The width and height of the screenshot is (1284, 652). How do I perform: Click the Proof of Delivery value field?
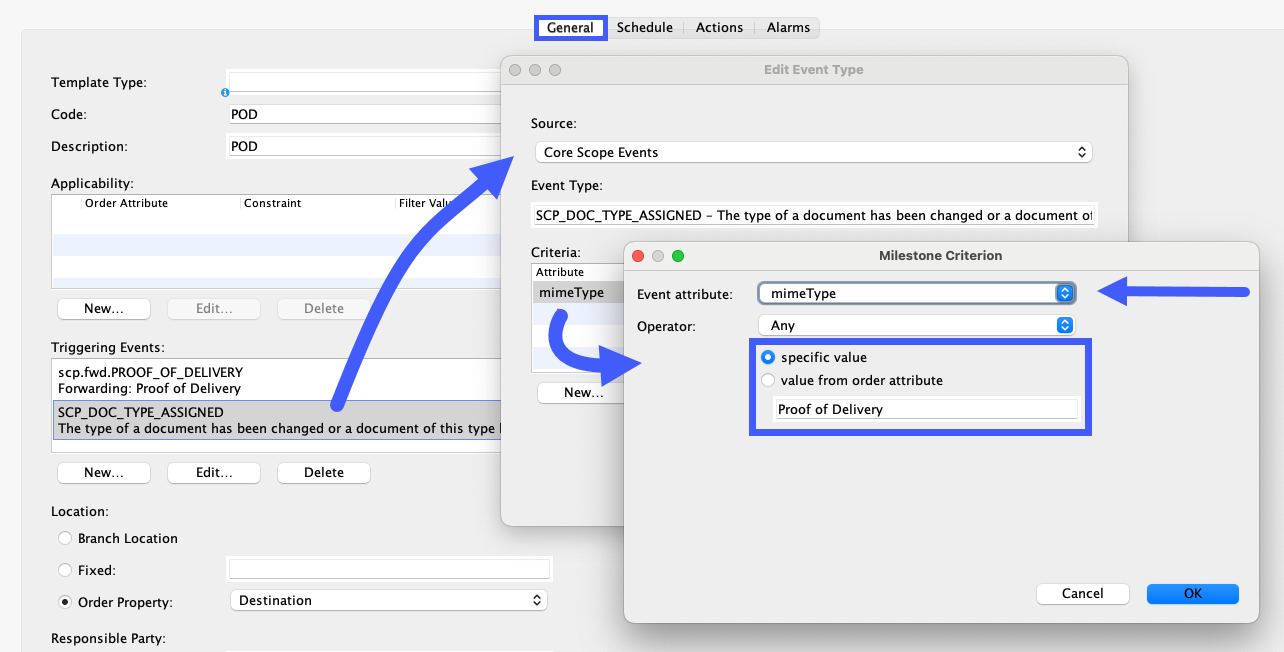(x=924, y=409)
